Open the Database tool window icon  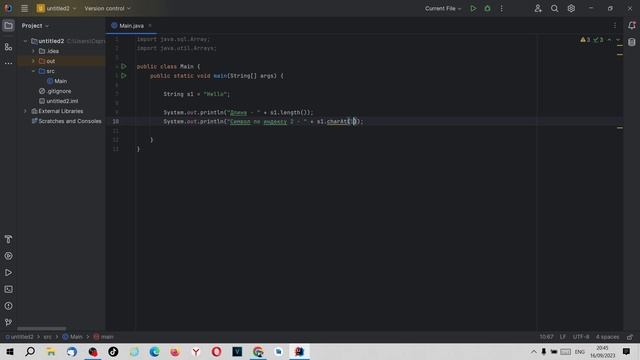coord(632,42)
